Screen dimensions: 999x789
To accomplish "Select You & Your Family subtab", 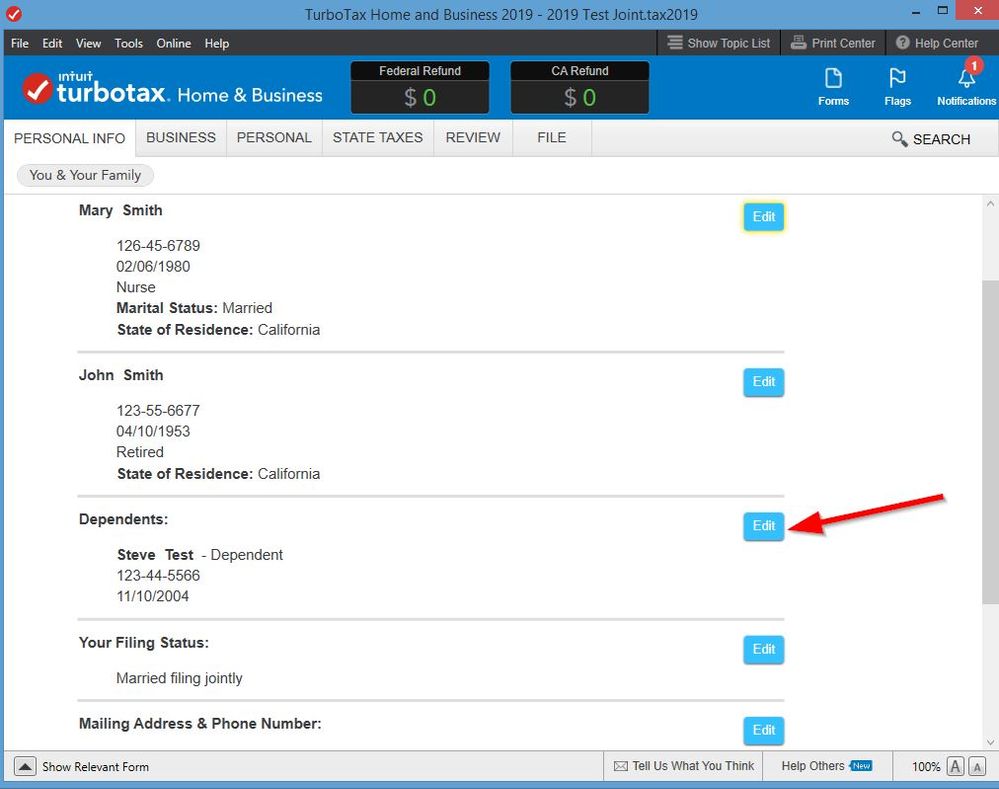I will [85, 175].
